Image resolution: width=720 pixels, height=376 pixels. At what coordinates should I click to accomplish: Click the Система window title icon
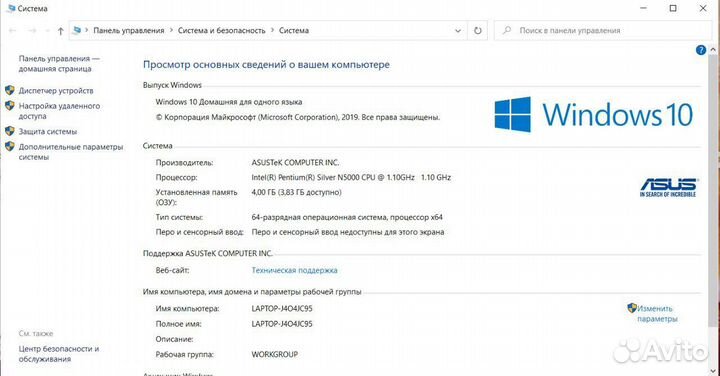[11, 8]
